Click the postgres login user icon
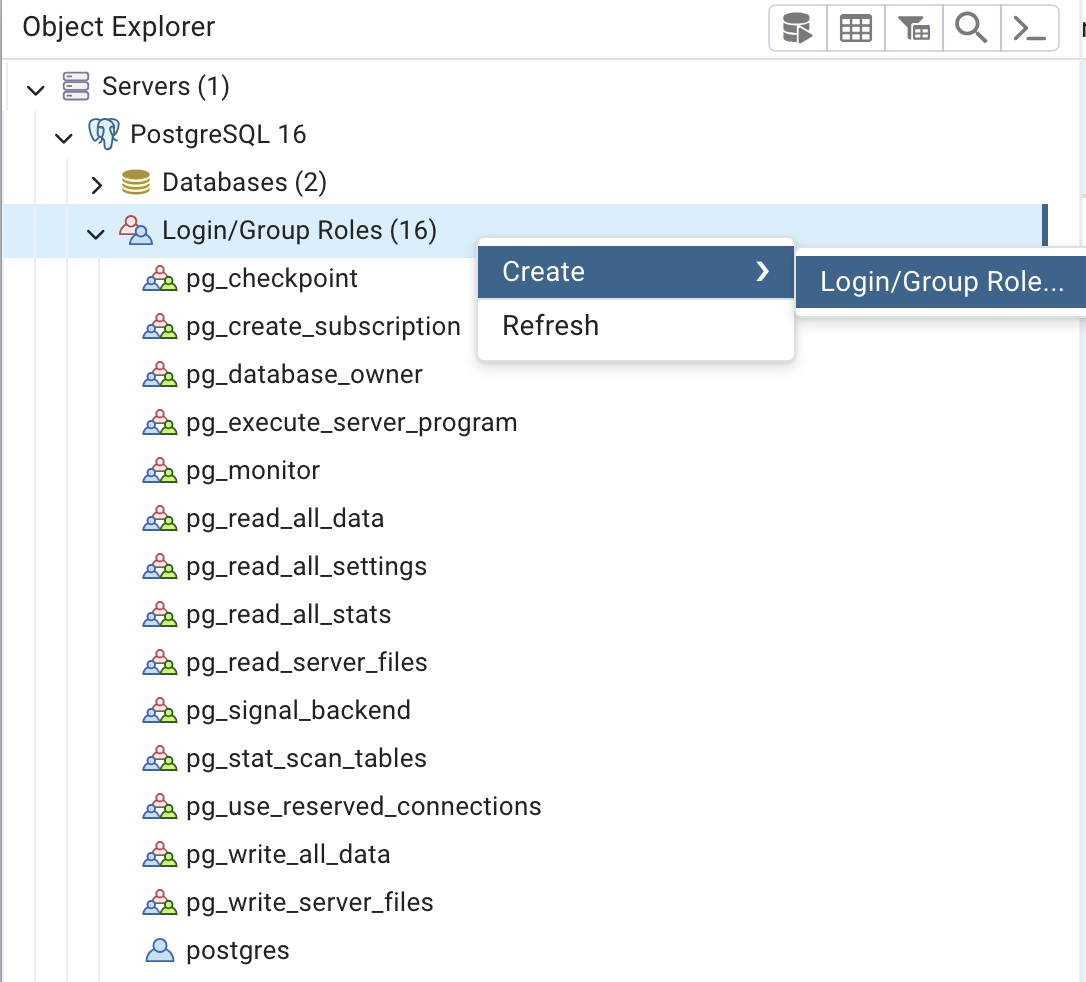Viewport: 1086px width, 982px height. [x=160, y=951]
